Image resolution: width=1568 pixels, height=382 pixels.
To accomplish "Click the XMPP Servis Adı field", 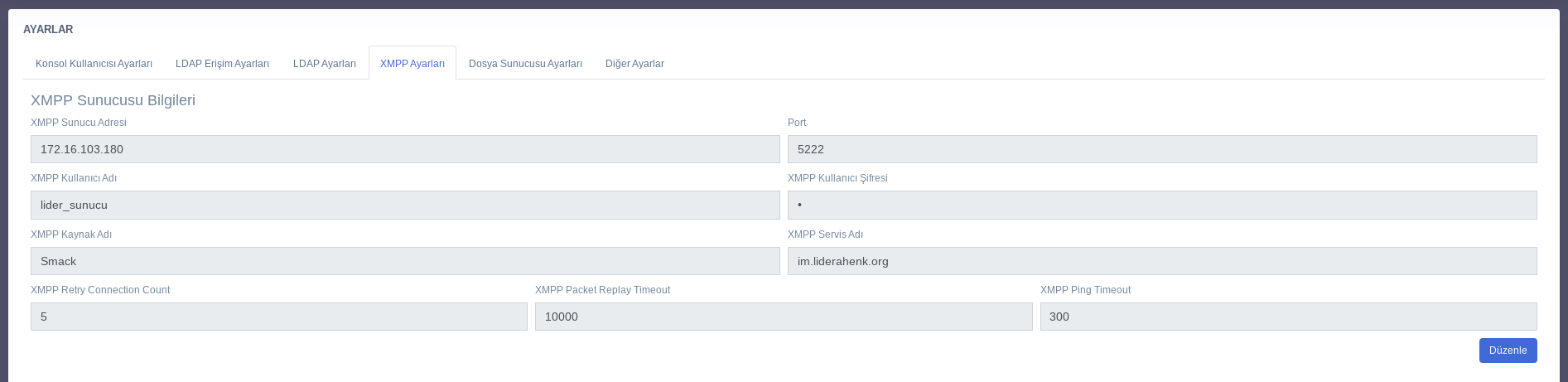I will click(x=1161, y=261).
